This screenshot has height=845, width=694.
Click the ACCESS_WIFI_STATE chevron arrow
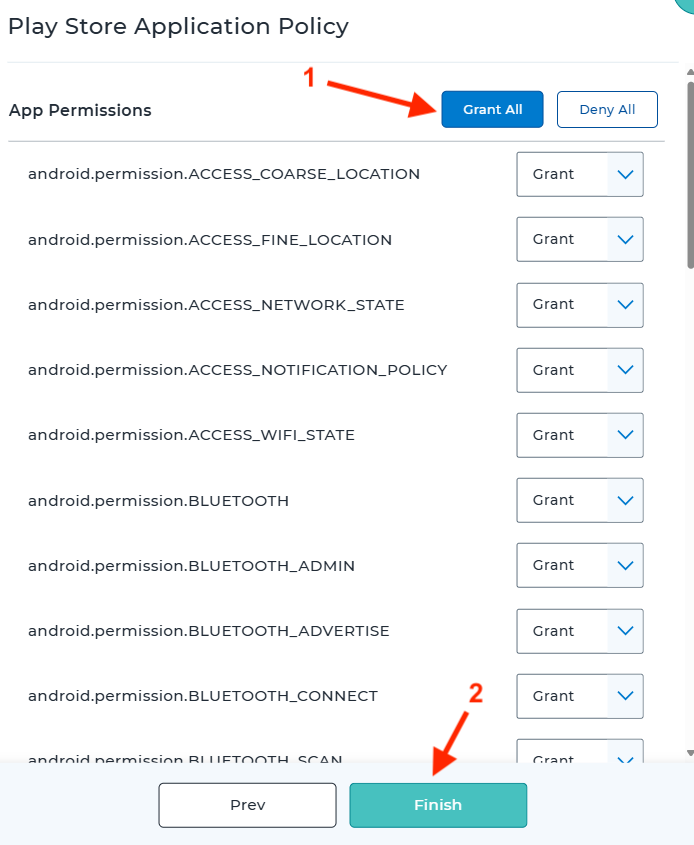coord(626,435)
